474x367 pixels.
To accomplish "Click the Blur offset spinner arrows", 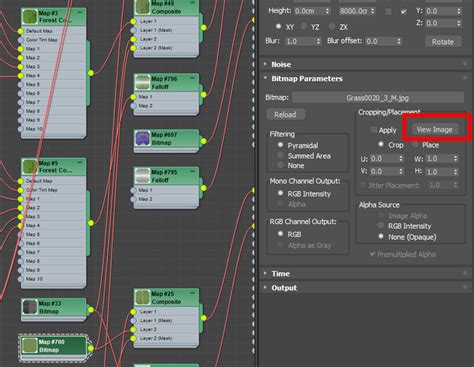I will pyautogui.click(x=399, y=41).
